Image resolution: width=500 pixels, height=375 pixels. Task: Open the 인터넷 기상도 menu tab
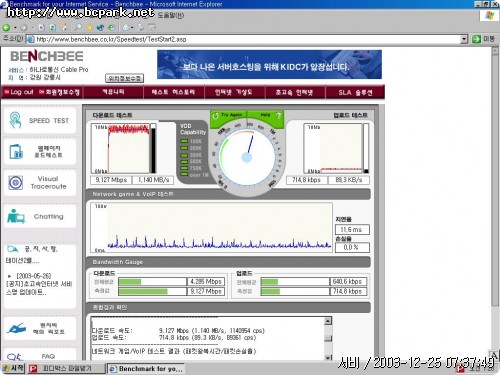click(234, 92)
